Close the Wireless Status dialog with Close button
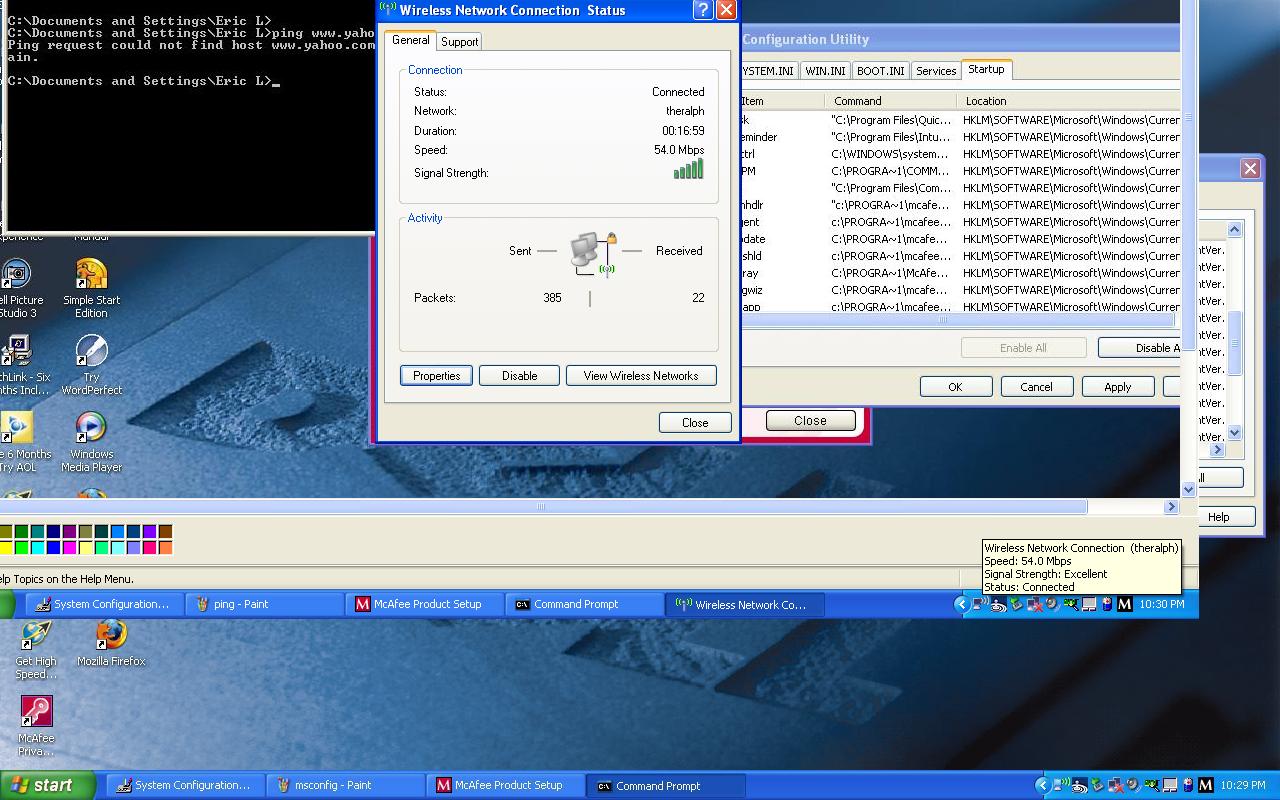The height and width of the screenshot is (800, 1280). 695,422
